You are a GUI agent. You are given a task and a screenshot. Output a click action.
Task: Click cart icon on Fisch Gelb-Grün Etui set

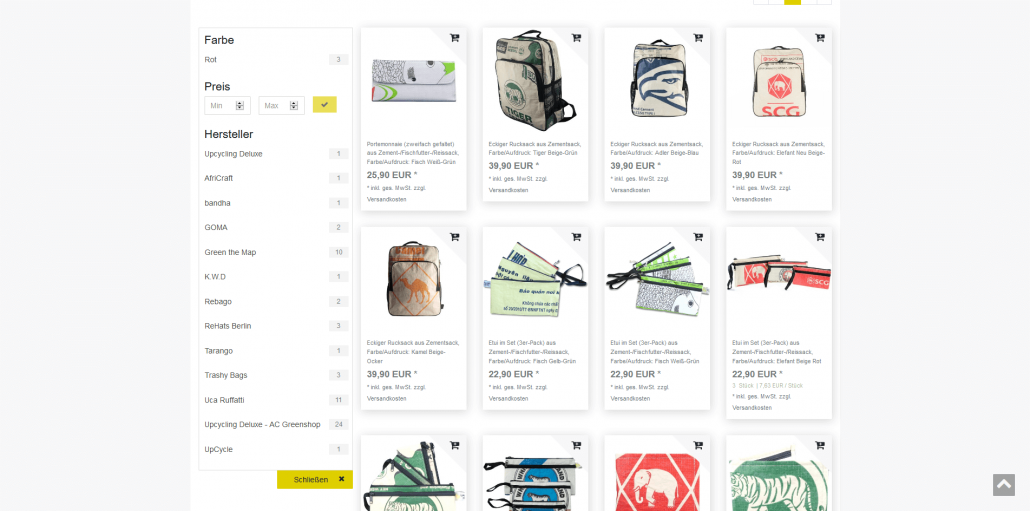(576, 237)
